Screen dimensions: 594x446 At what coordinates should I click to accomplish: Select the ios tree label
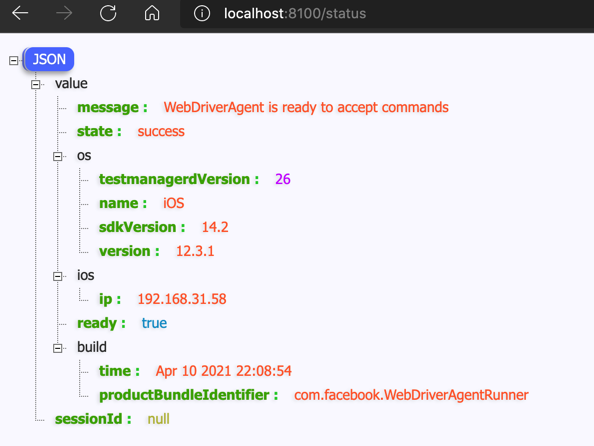(86, 275)
